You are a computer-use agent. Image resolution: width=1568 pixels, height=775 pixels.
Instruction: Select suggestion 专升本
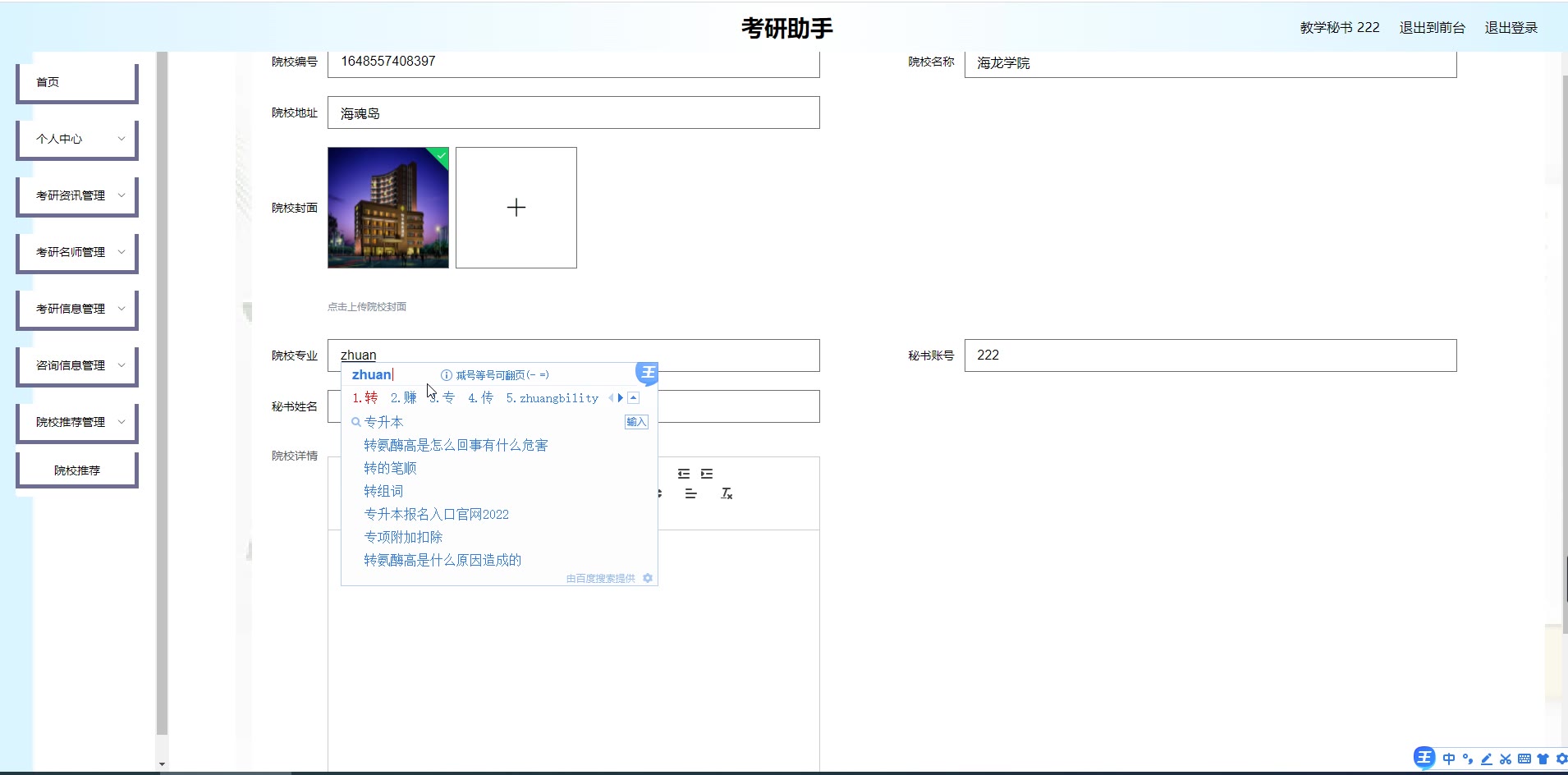383,422
